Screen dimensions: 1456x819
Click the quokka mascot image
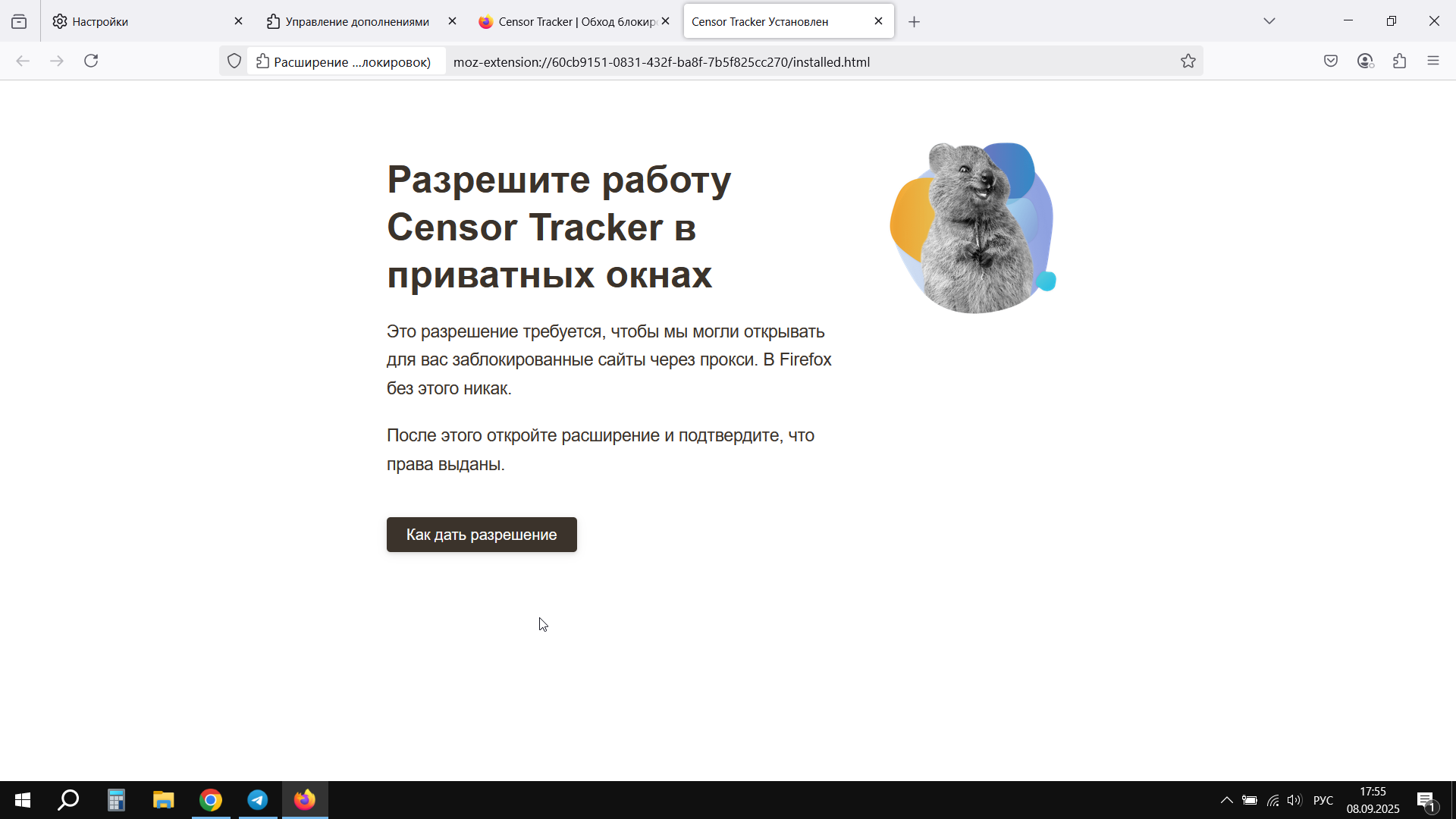click(x=974, y=227)
